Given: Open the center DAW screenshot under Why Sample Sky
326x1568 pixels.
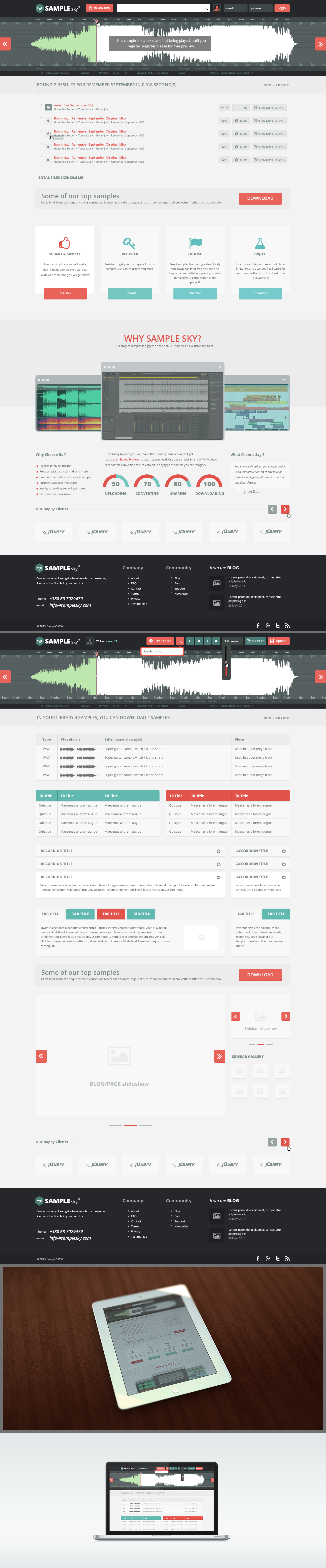Looking at the screenshot, I should click(x=162, y=402).
